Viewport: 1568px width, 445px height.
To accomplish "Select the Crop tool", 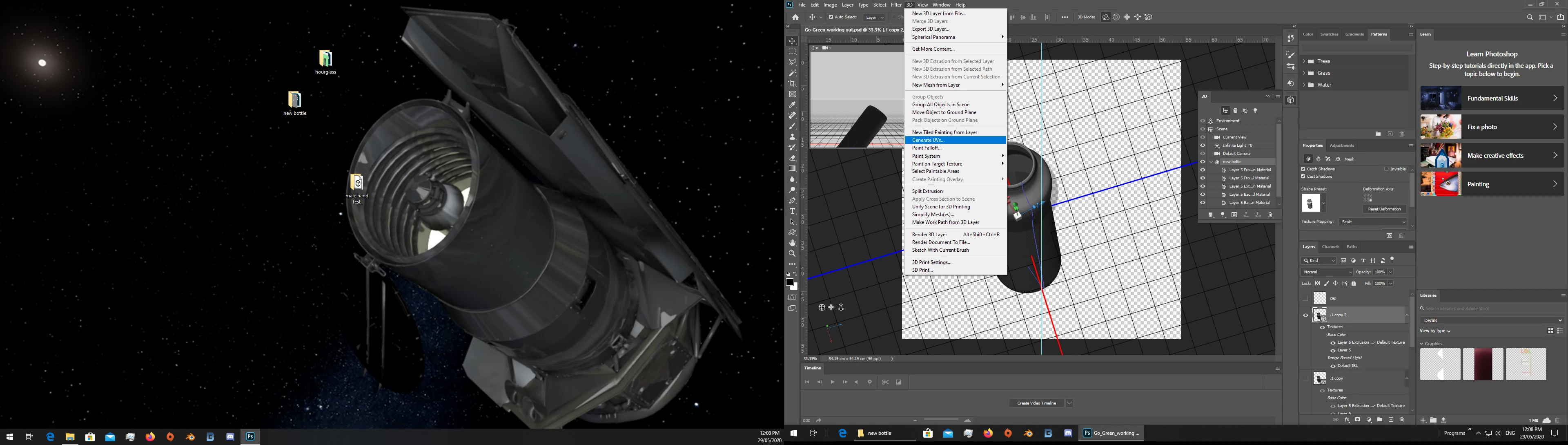I will pos(792,83).
